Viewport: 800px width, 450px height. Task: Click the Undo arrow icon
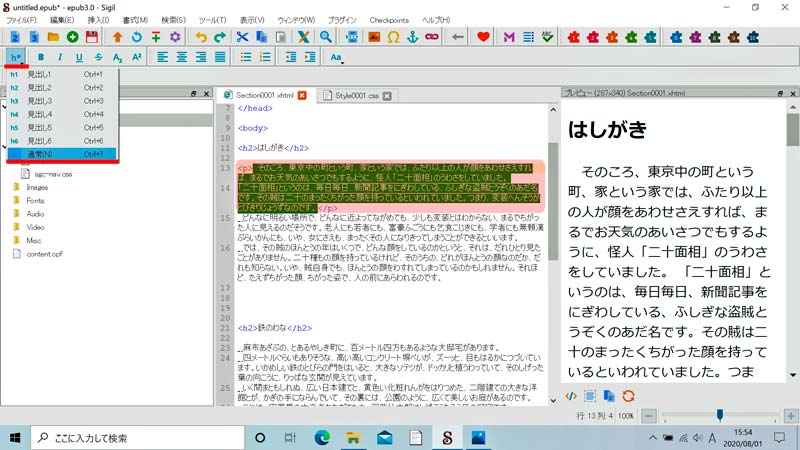(x=201, y=37)
